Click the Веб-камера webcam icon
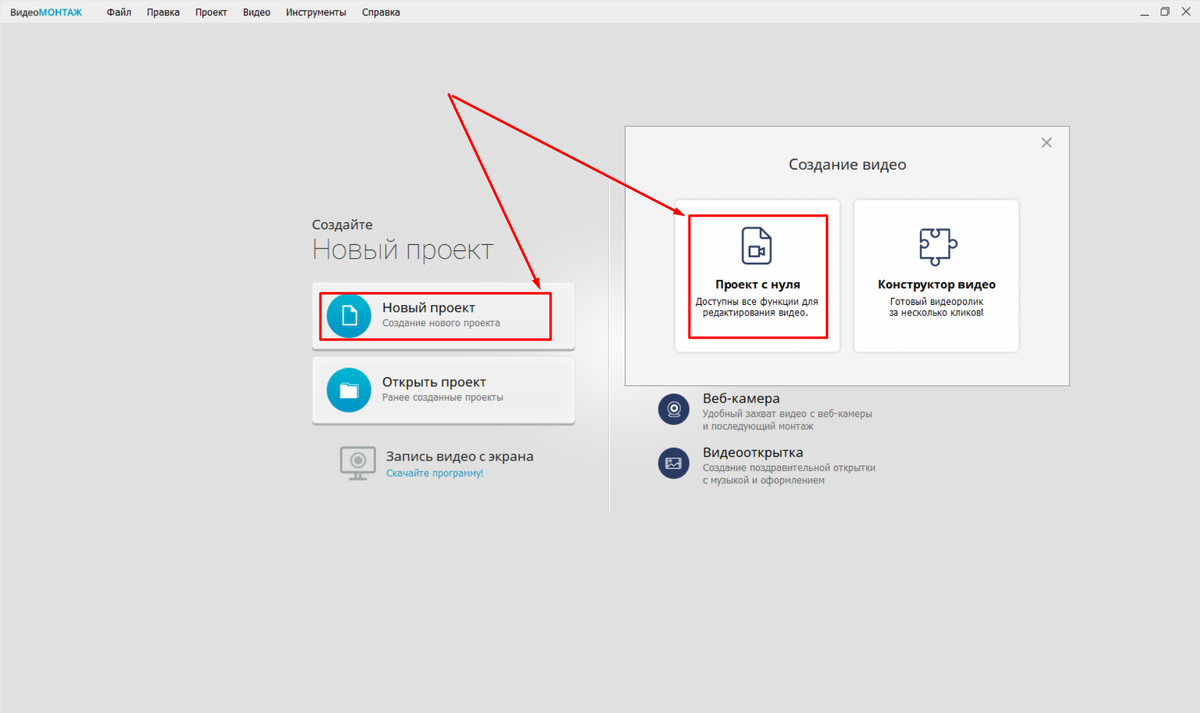Image resolution: width=1200 pixels, height=713 pixels. [x=674, y=409]
